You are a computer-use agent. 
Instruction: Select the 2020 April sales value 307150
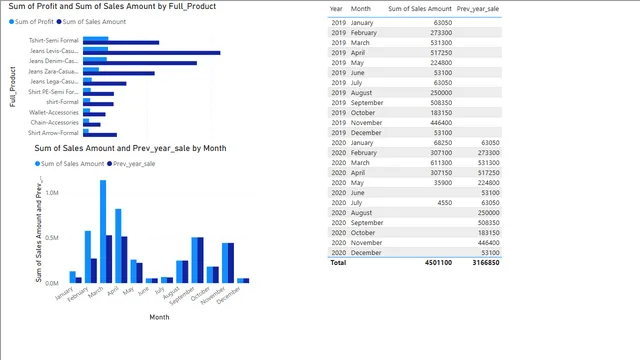[x=441, y=173]
